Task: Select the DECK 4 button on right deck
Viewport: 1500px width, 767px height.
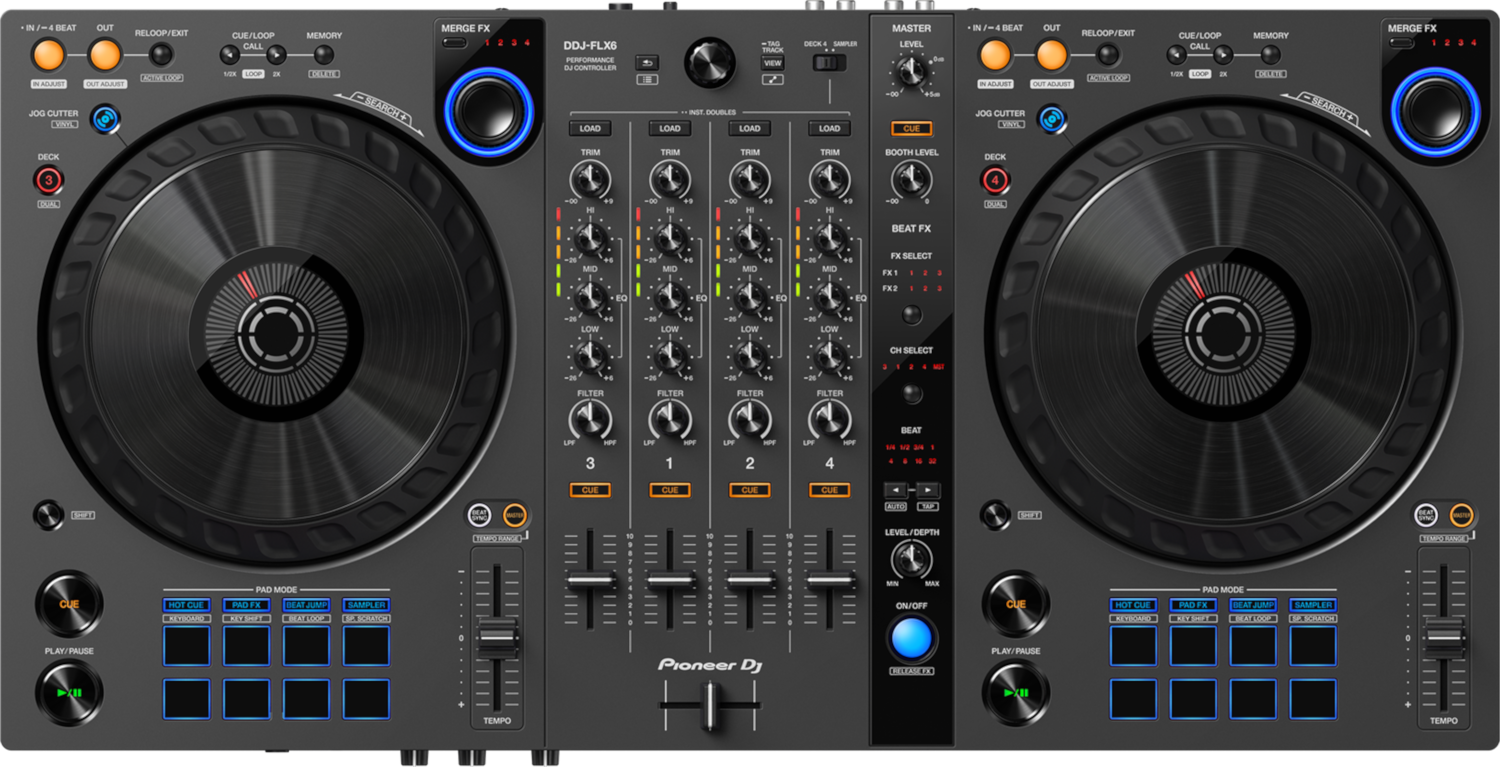Action: 995,181
